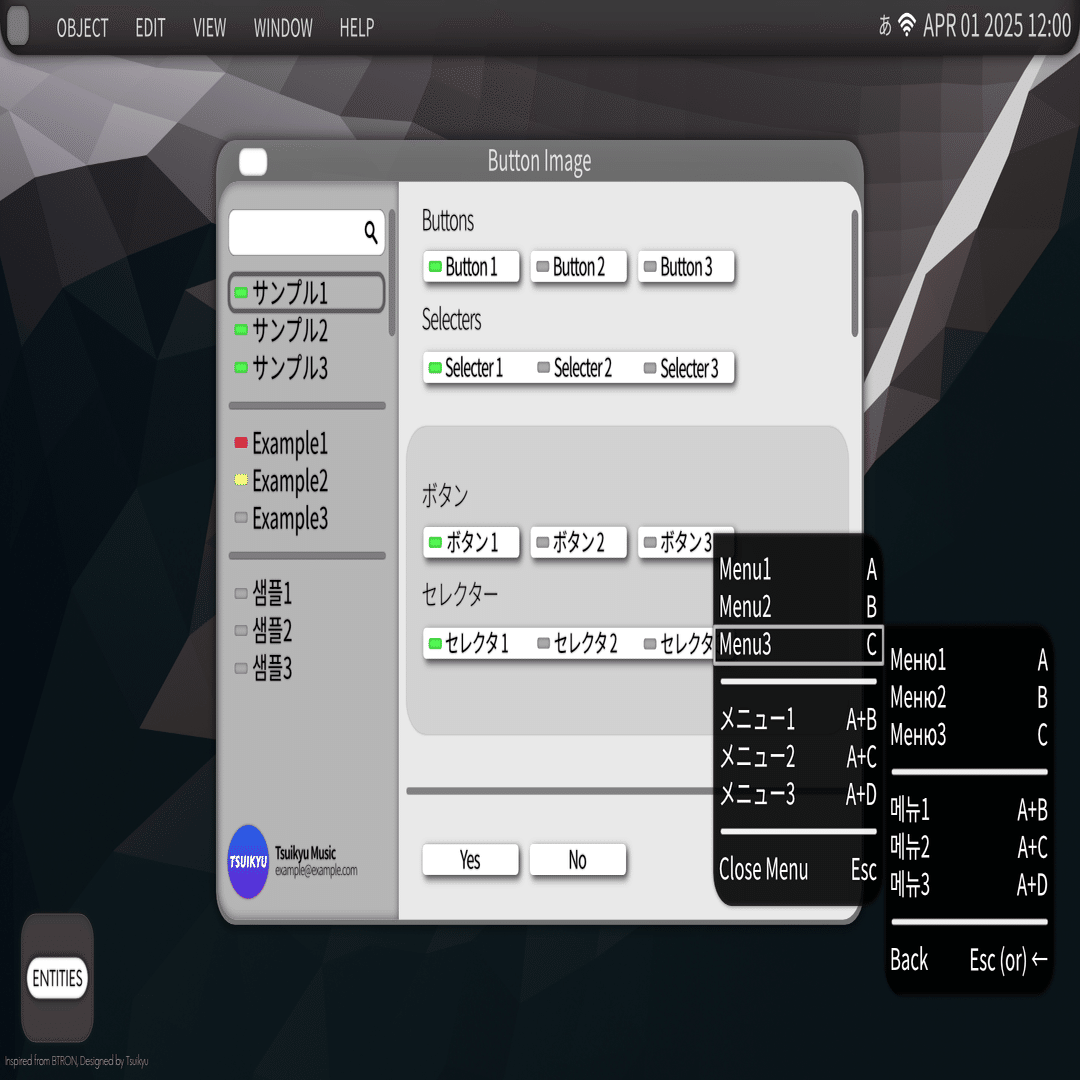Toggle Button2
The height and width of the screenshot is (1080, 1080).
pyautogui.click(x=579, y=267)
